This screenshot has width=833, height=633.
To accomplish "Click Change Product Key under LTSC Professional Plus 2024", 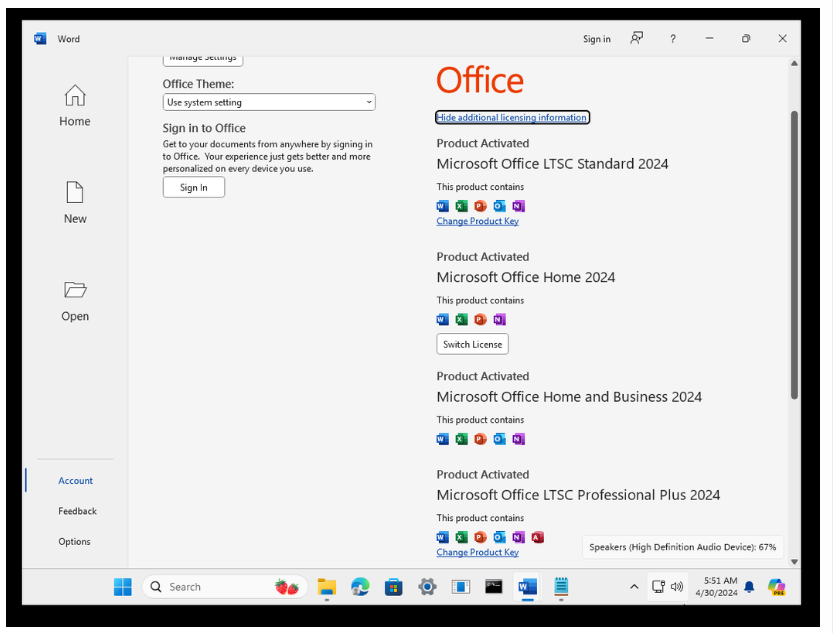I will (478, 552).
